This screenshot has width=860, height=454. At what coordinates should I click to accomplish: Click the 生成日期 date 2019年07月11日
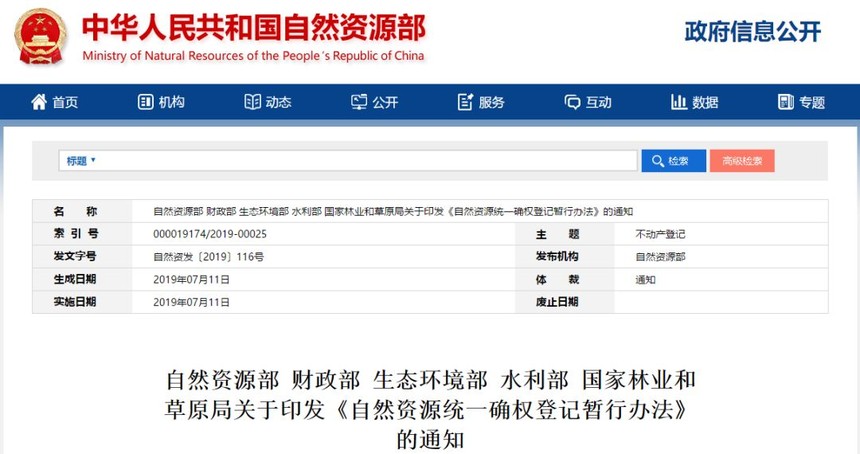tap(191, 280)
